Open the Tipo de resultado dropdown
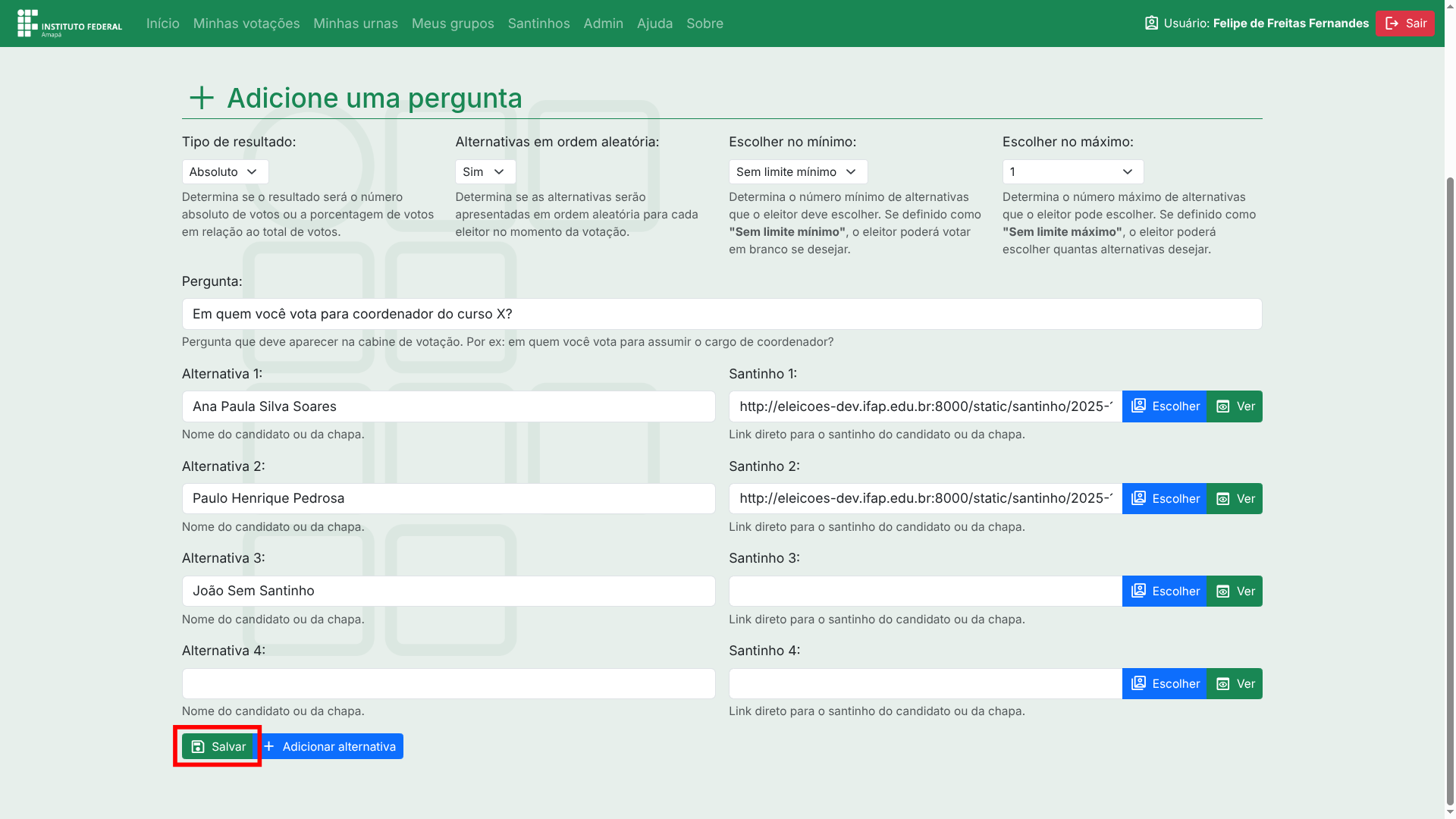Image resolution: width=1456 pixels, height=819 pixels. (224, 172)
